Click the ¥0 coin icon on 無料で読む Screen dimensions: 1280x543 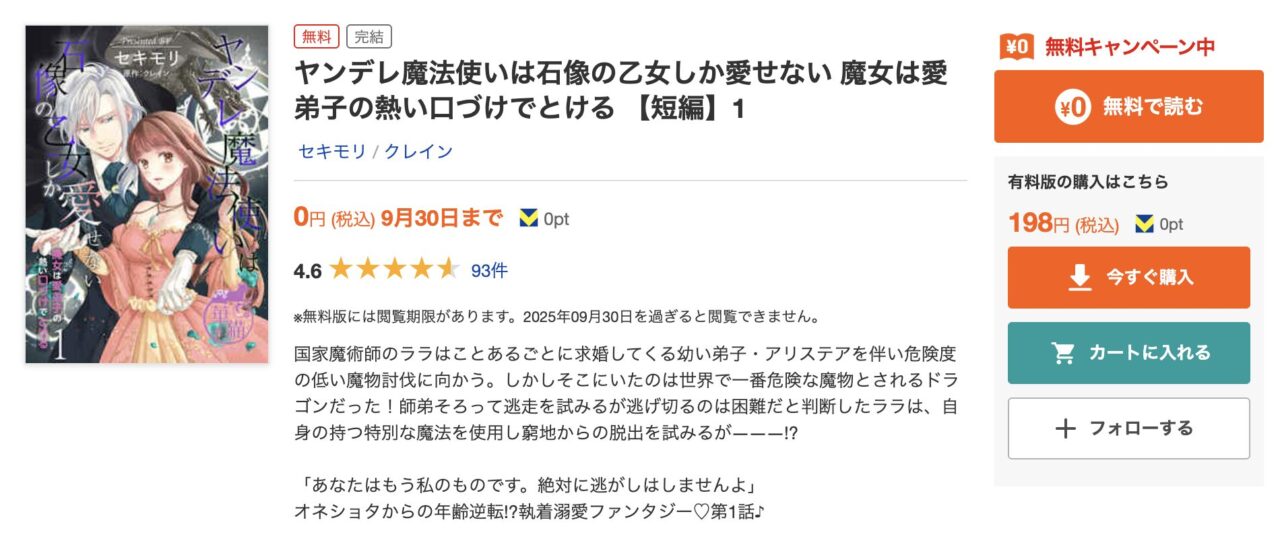[x=1074, y=107]
